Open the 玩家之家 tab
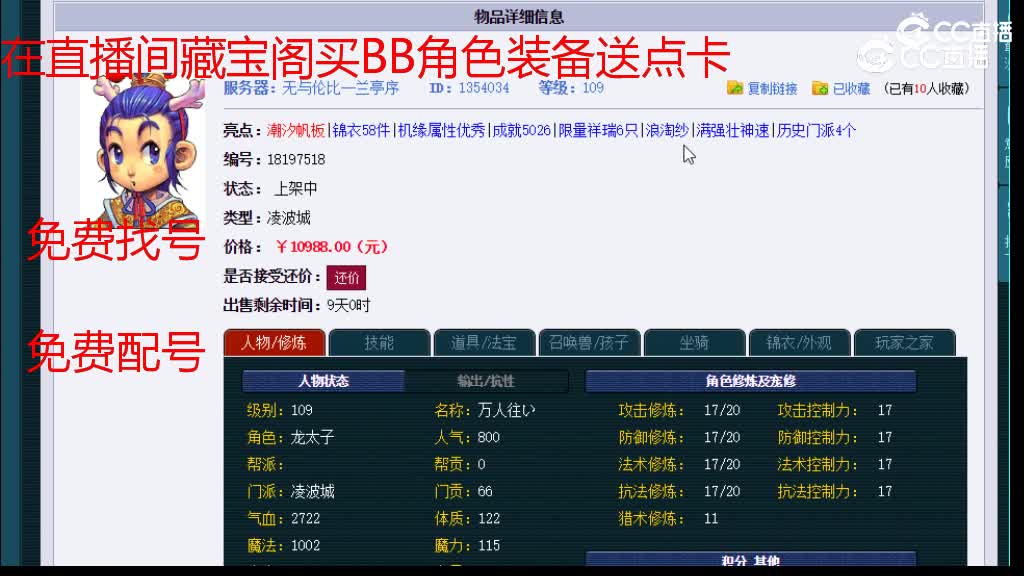Viewport: 1024px width, 576px height. 905,342
